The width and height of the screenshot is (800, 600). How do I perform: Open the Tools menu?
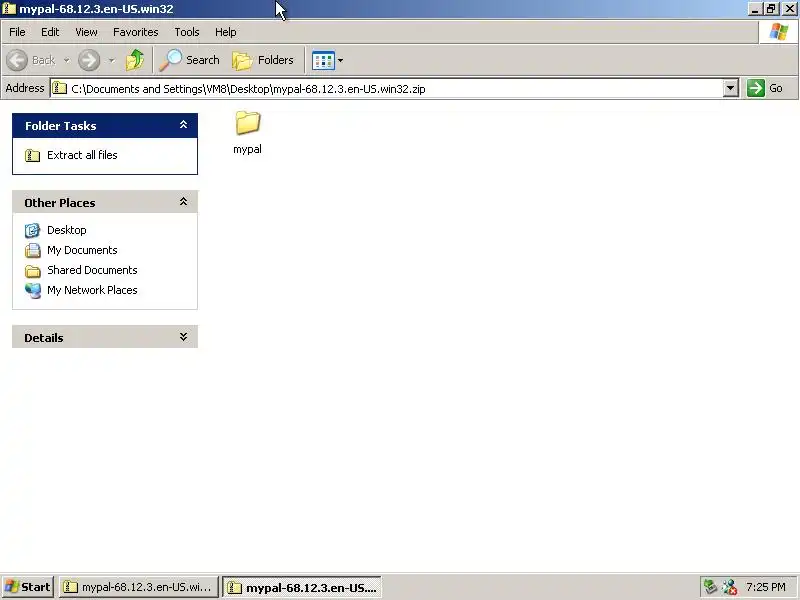click(x=187, y=32)
